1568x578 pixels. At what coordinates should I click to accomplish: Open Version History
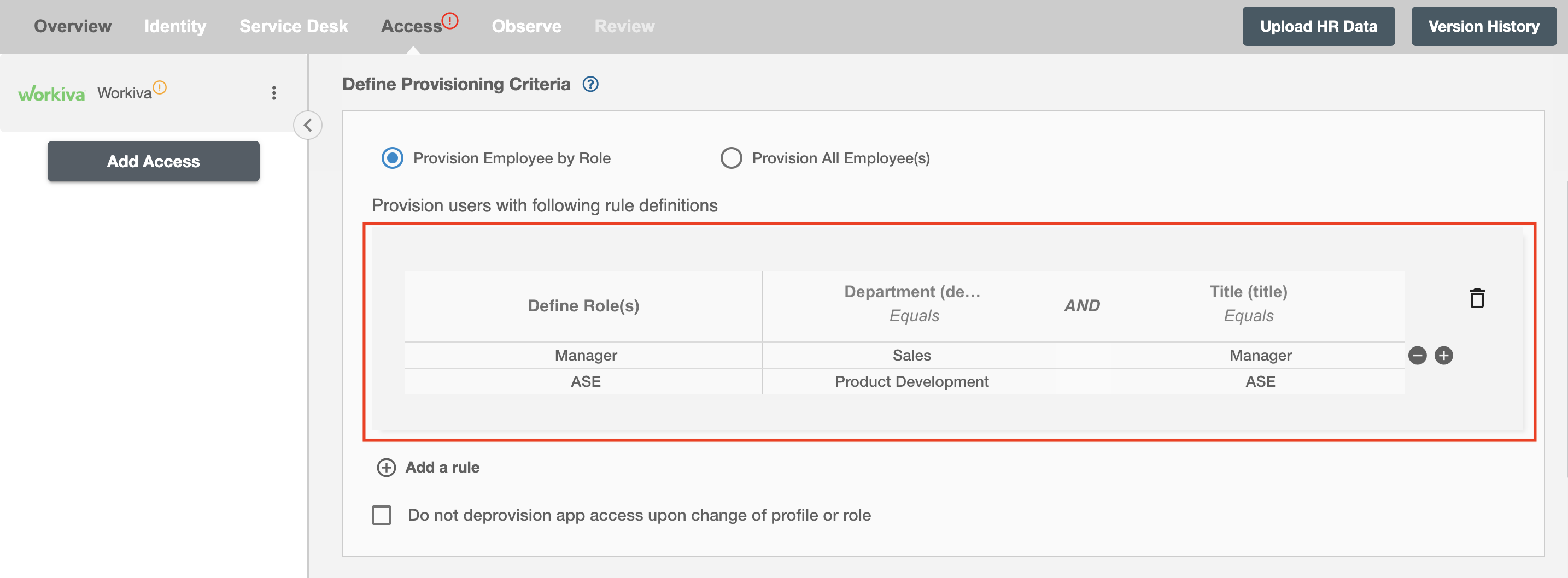coord(1483,26)
